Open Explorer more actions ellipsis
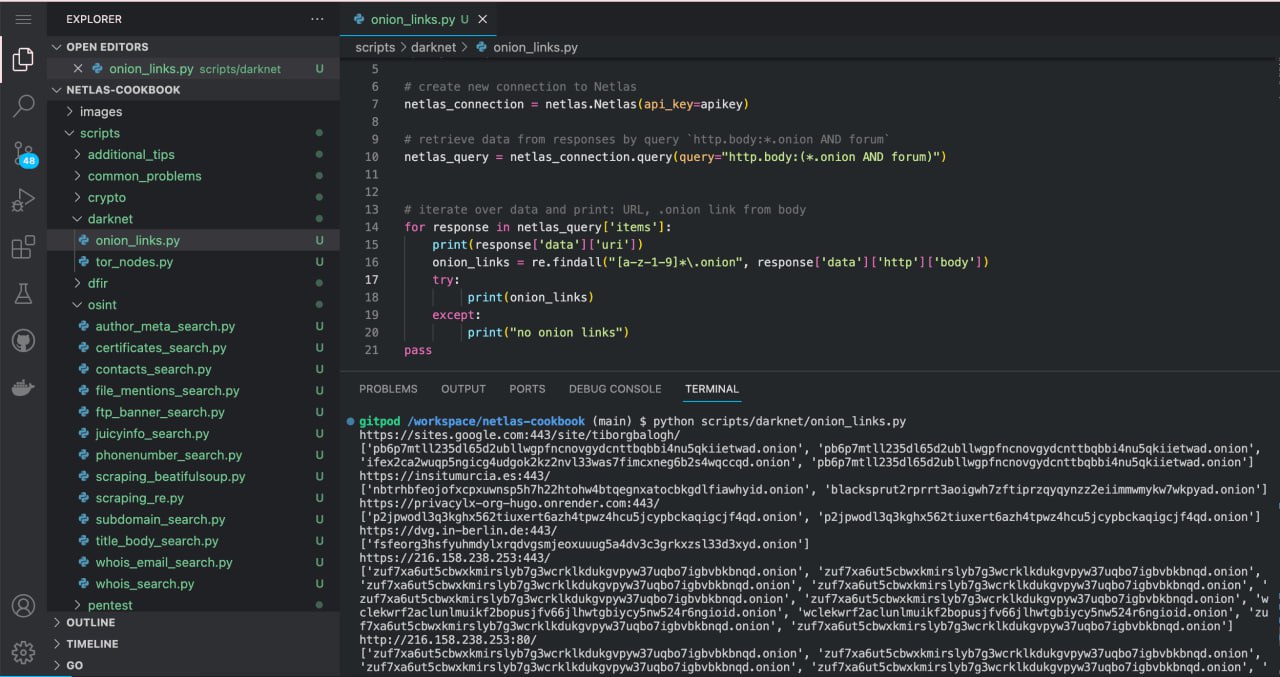Image resolution: width=1280 pixels, height=677 pixels. [x=317, y=19]
